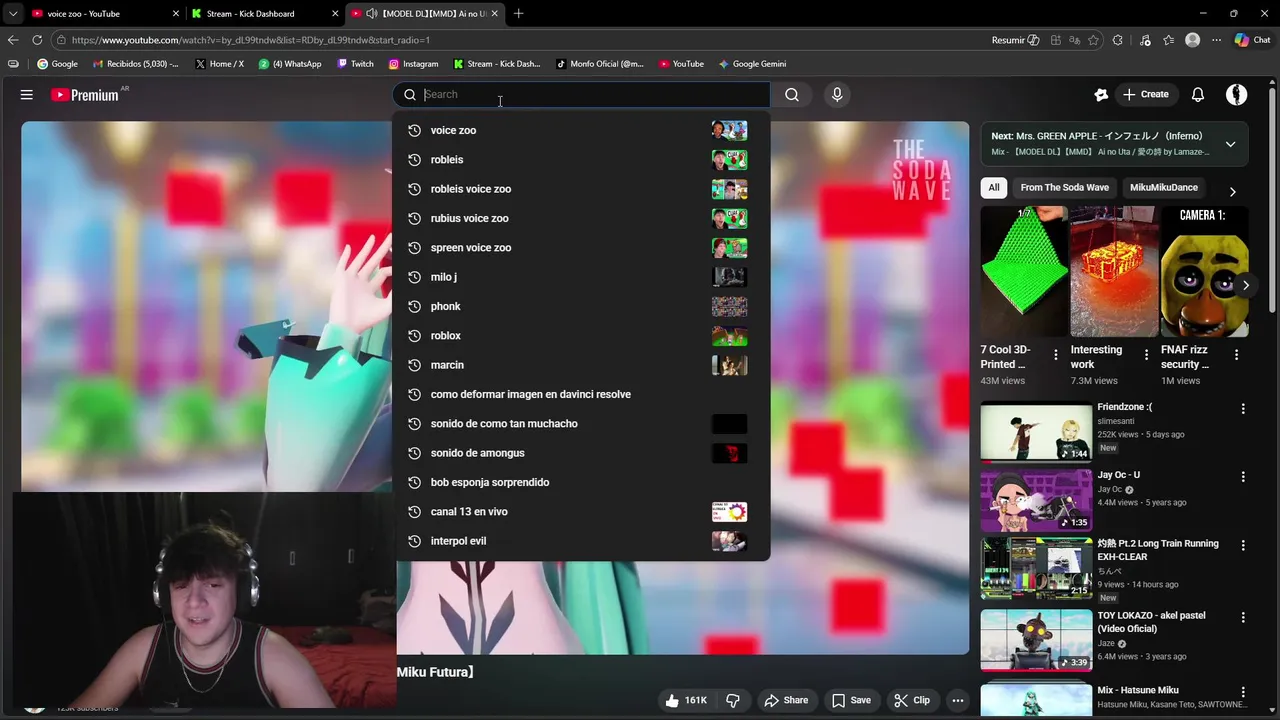1280x720 pixels.
Task: Start voice search with microphone icon
Action: pos(837,95)
